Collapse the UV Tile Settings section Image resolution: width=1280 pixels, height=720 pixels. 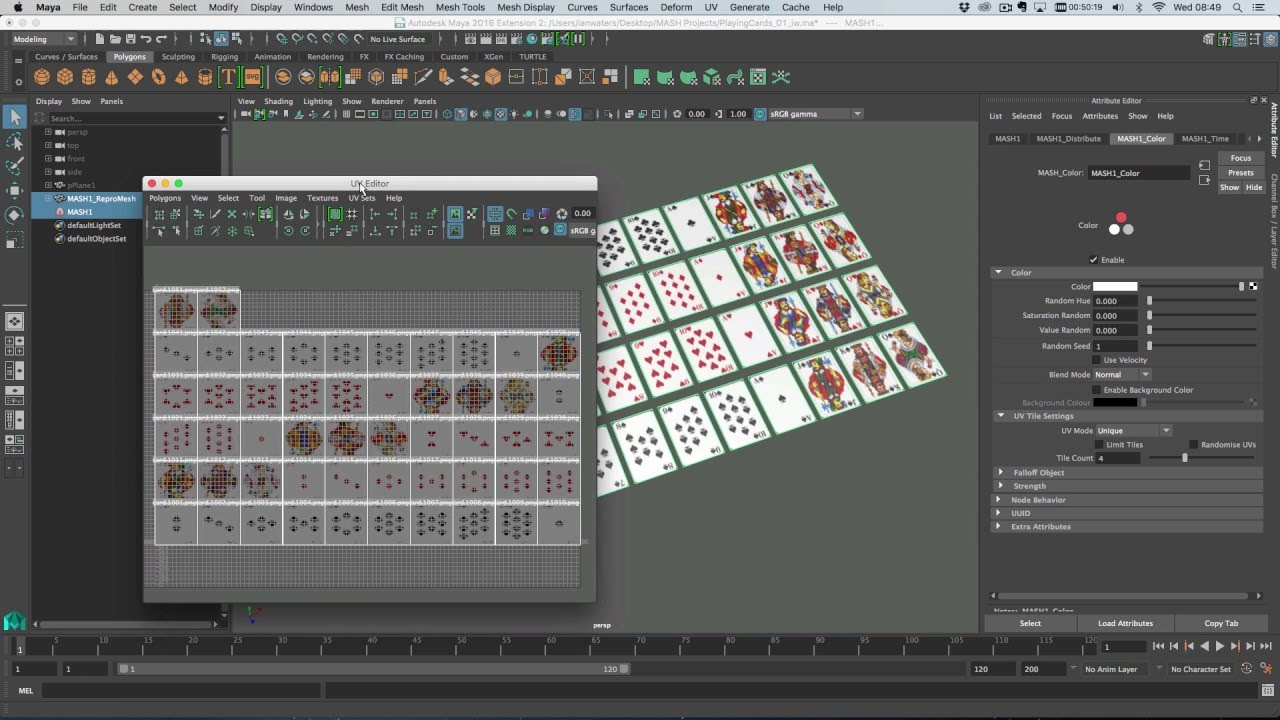(x=1000, y=416)
